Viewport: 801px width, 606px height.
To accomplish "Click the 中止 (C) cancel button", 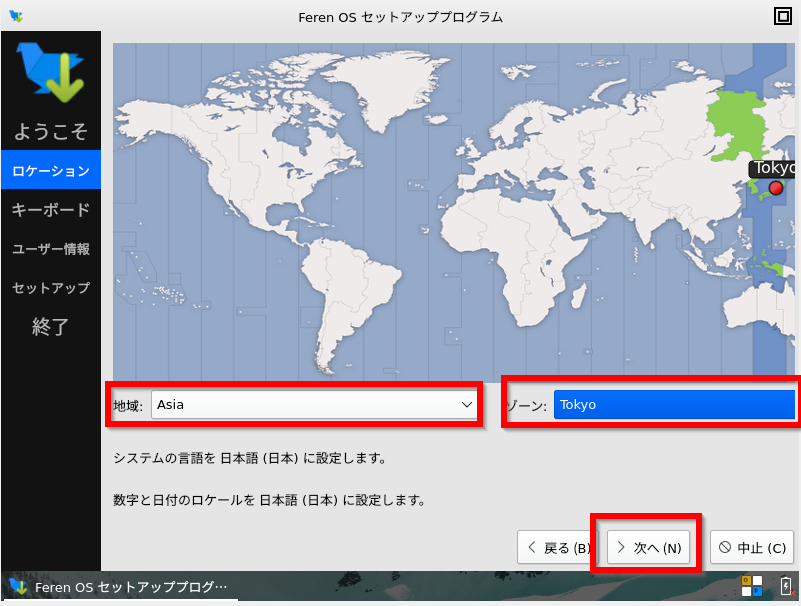I will tap(752, 547).
